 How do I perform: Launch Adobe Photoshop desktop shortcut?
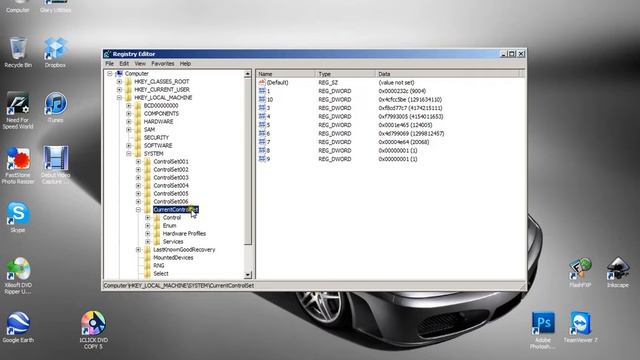click(543, 330)
